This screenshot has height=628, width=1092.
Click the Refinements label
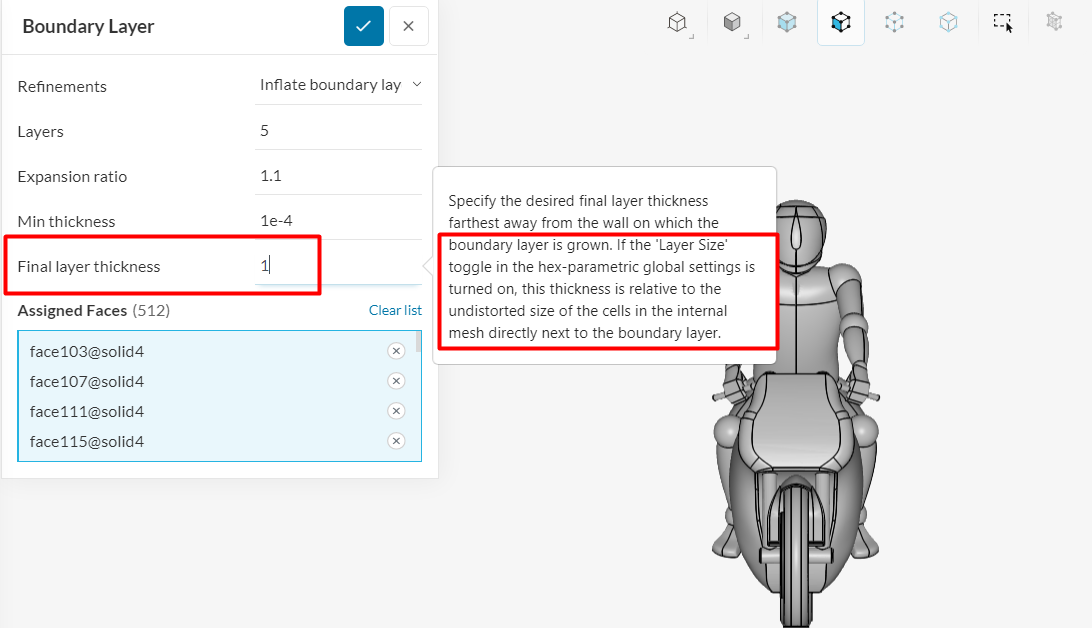click(62, 86)
